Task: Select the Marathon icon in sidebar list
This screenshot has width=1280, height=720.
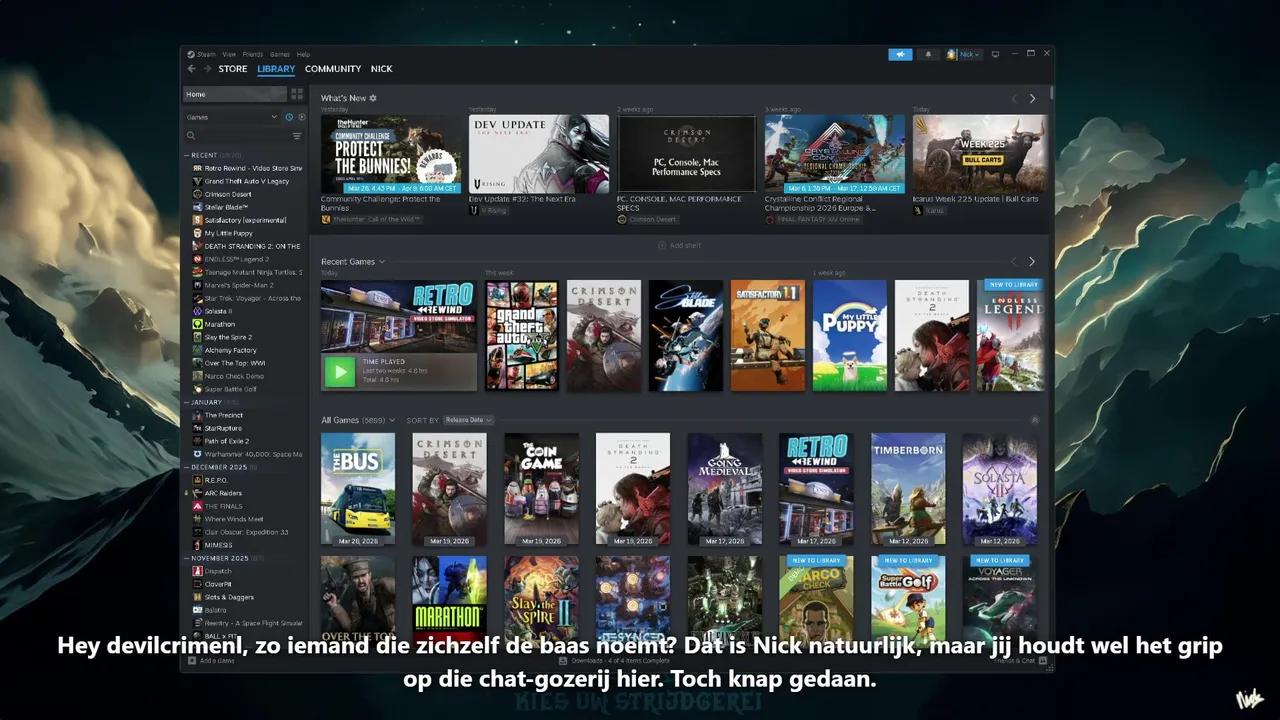Action: [x=197, y=324]
